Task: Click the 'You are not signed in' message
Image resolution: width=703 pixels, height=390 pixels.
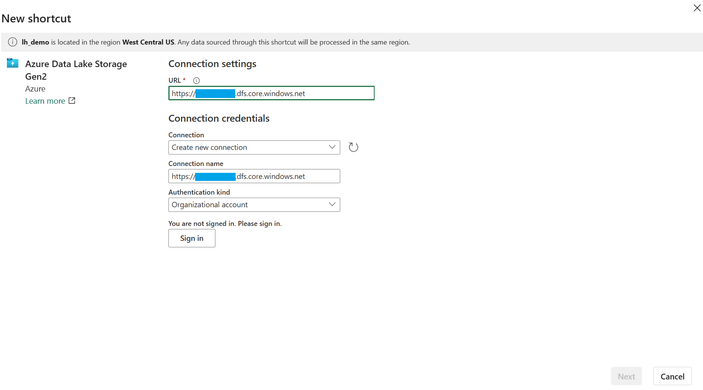Action: point(225,223)
